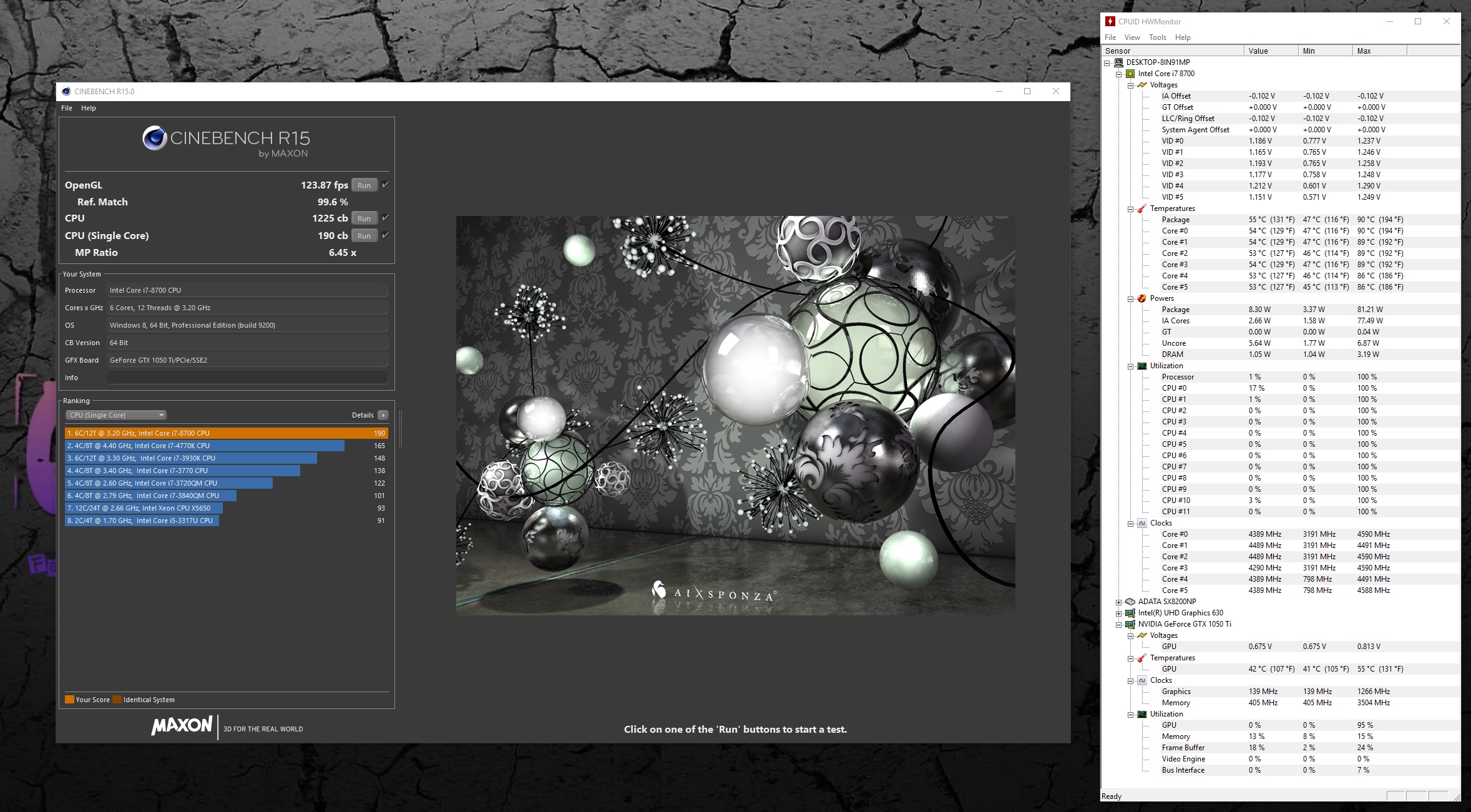
Task: Click in the Info text field
Action: (247, 378)
